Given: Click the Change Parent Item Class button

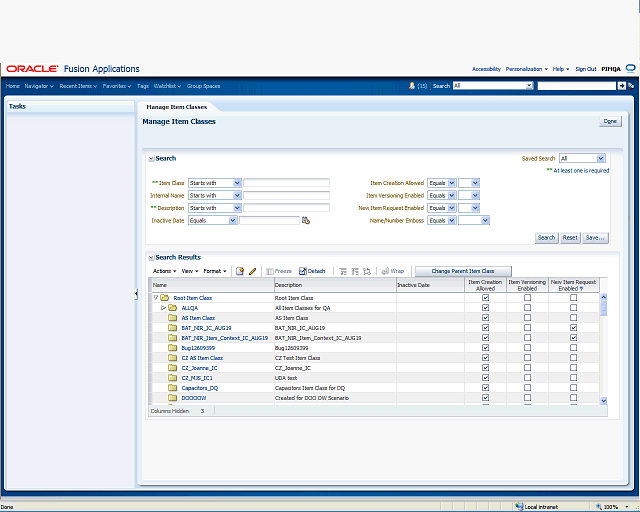Looking at the screenshot, I should coord(462,271).
